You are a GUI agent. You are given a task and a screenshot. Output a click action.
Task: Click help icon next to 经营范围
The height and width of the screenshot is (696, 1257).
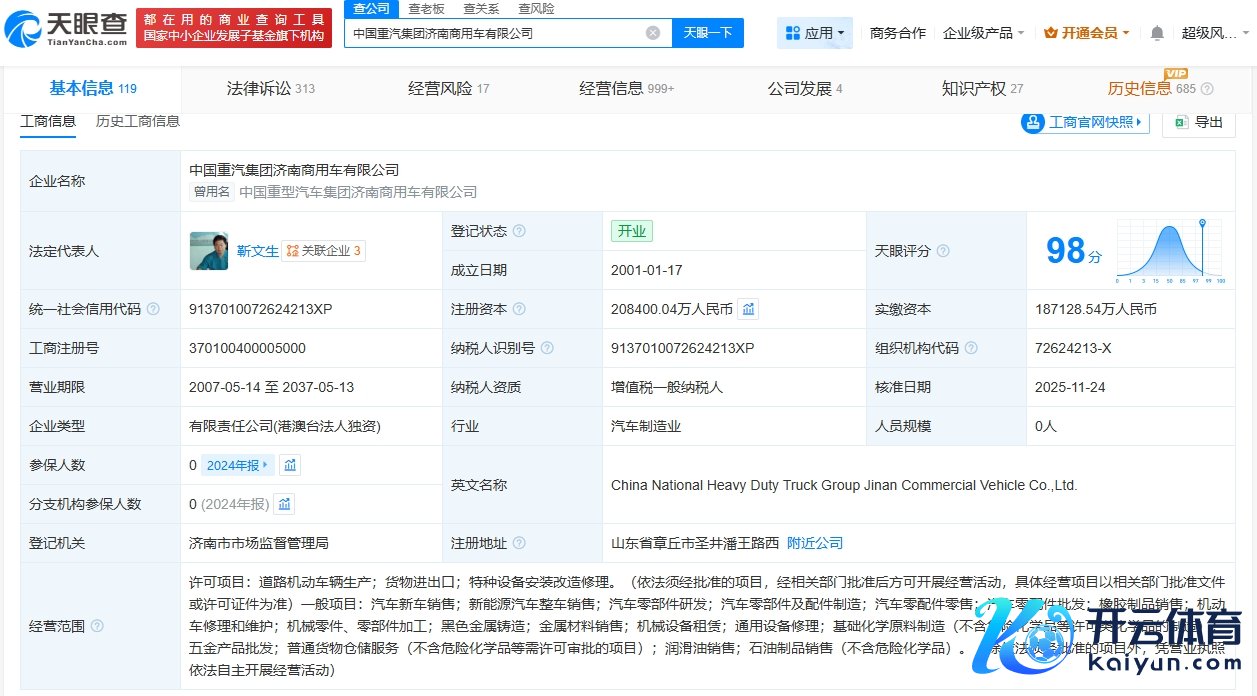(x=97, y=626)
